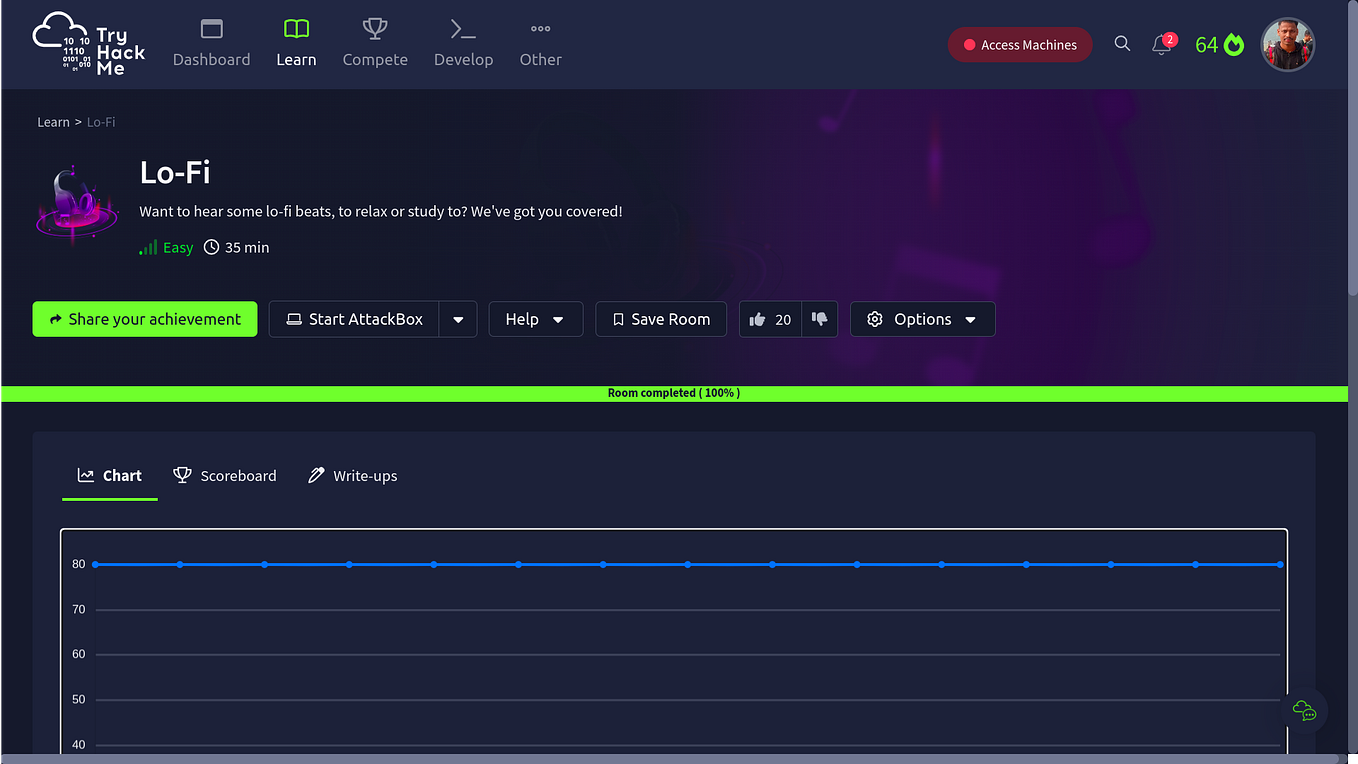
Task: Click Share your achievement button
Action: coord(145,319)
